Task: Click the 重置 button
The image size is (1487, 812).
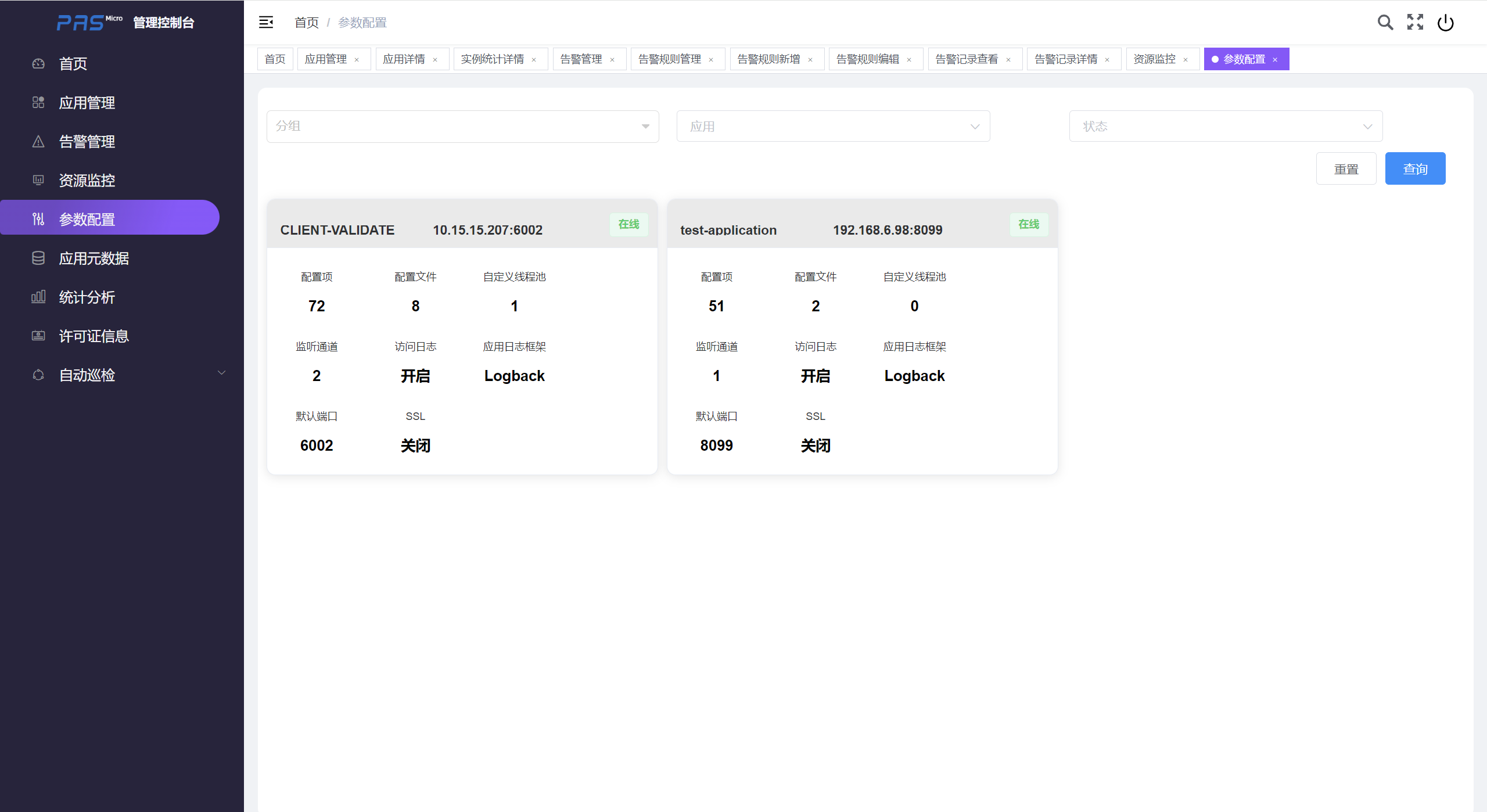Action: tap(1346, 169)
